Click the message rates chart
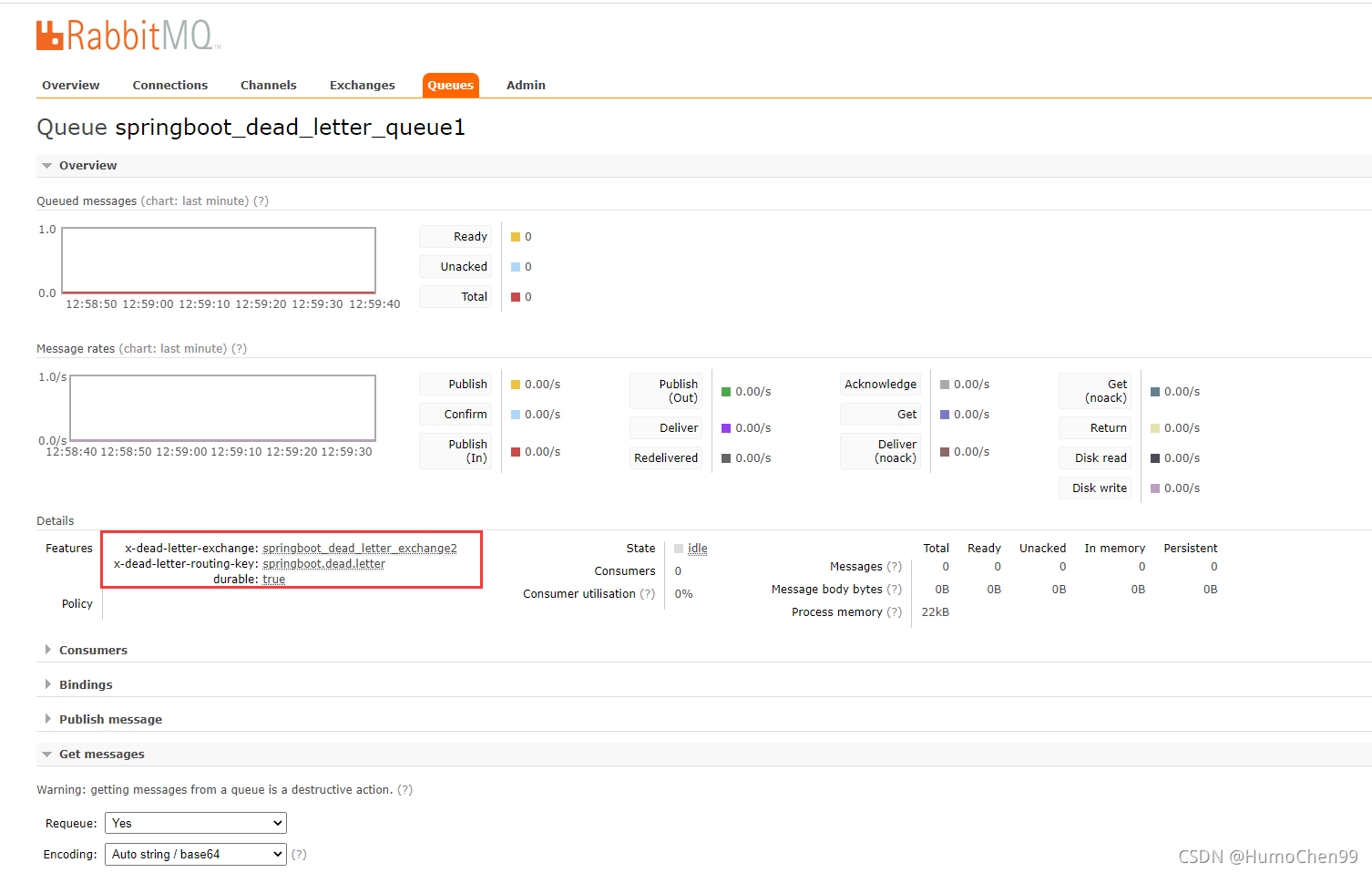This screenshot has width=1372, height=873. 223,408
